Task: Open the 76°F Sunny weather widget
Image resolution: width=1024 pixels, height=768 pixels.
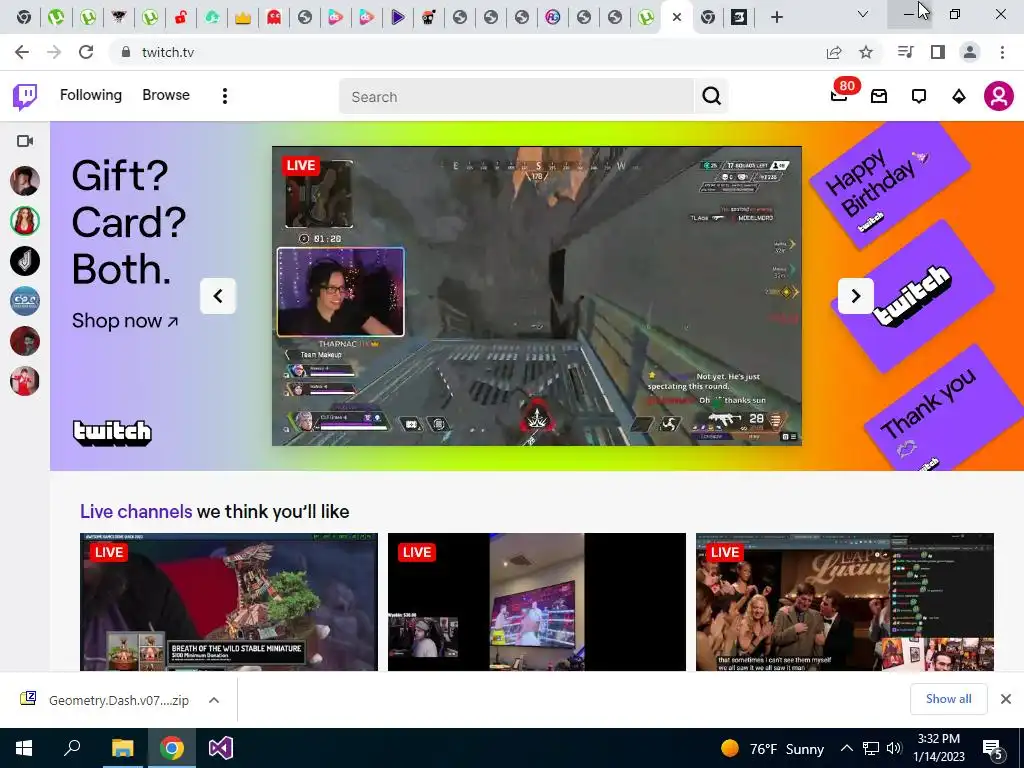Action: coord(772,748)
